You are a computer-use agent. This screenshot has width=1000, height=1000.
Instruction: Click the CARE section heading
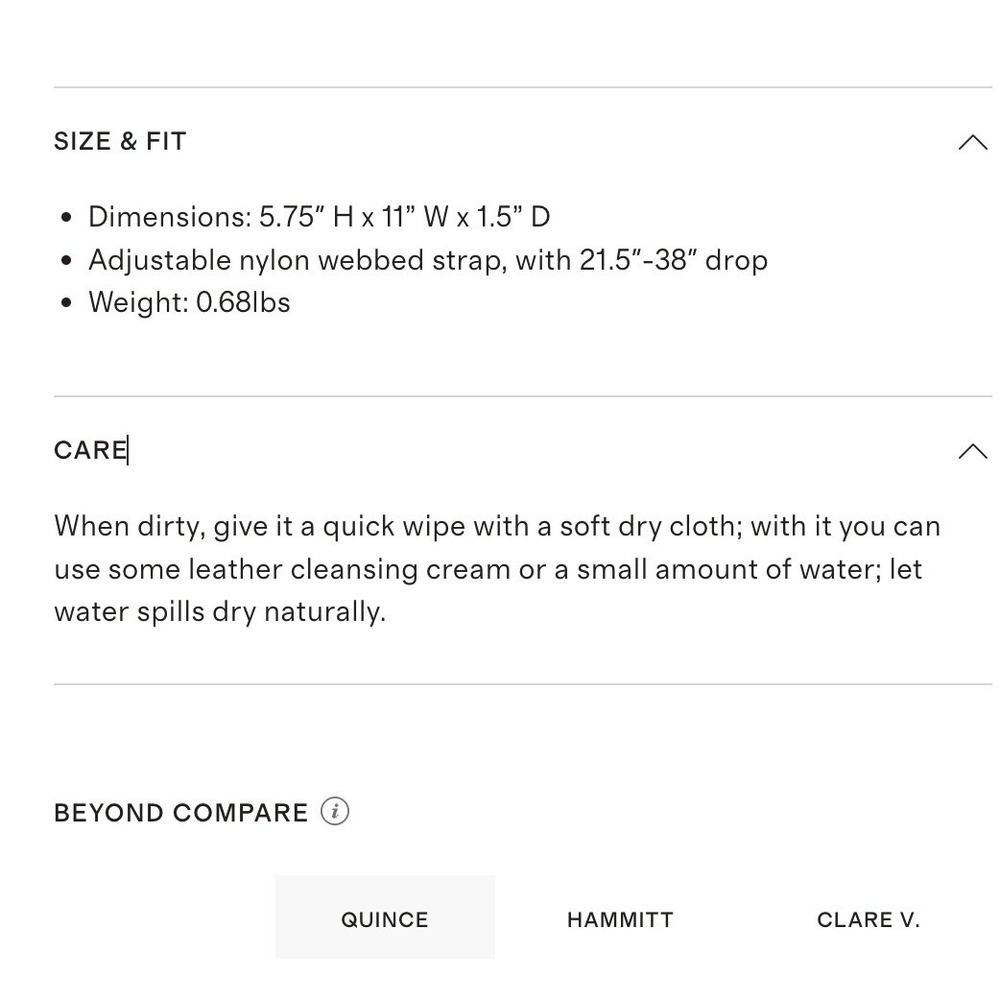pyautogui.click(x=91, y=450)
